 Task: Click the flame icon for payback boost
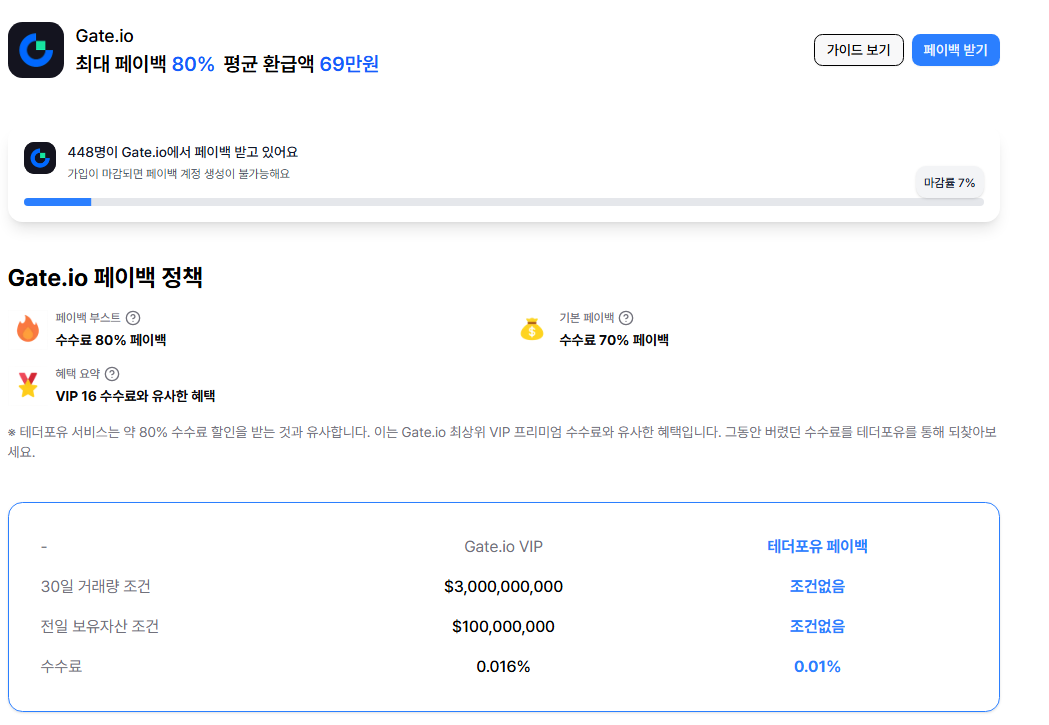tap(28, 328)
